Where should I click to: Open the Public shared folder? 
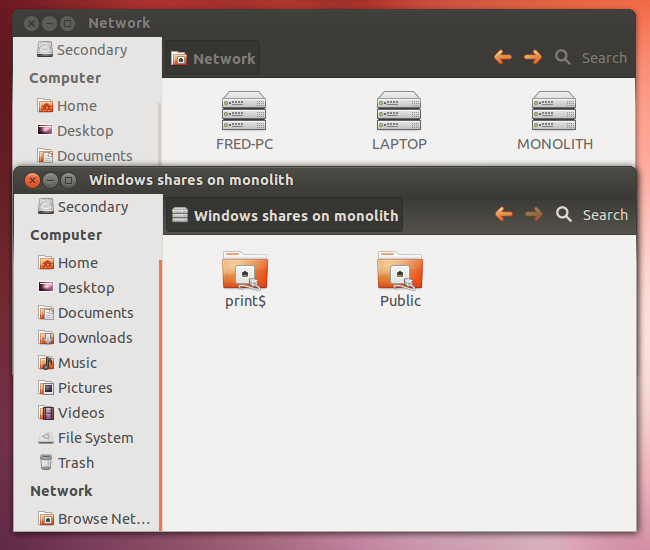400,279
